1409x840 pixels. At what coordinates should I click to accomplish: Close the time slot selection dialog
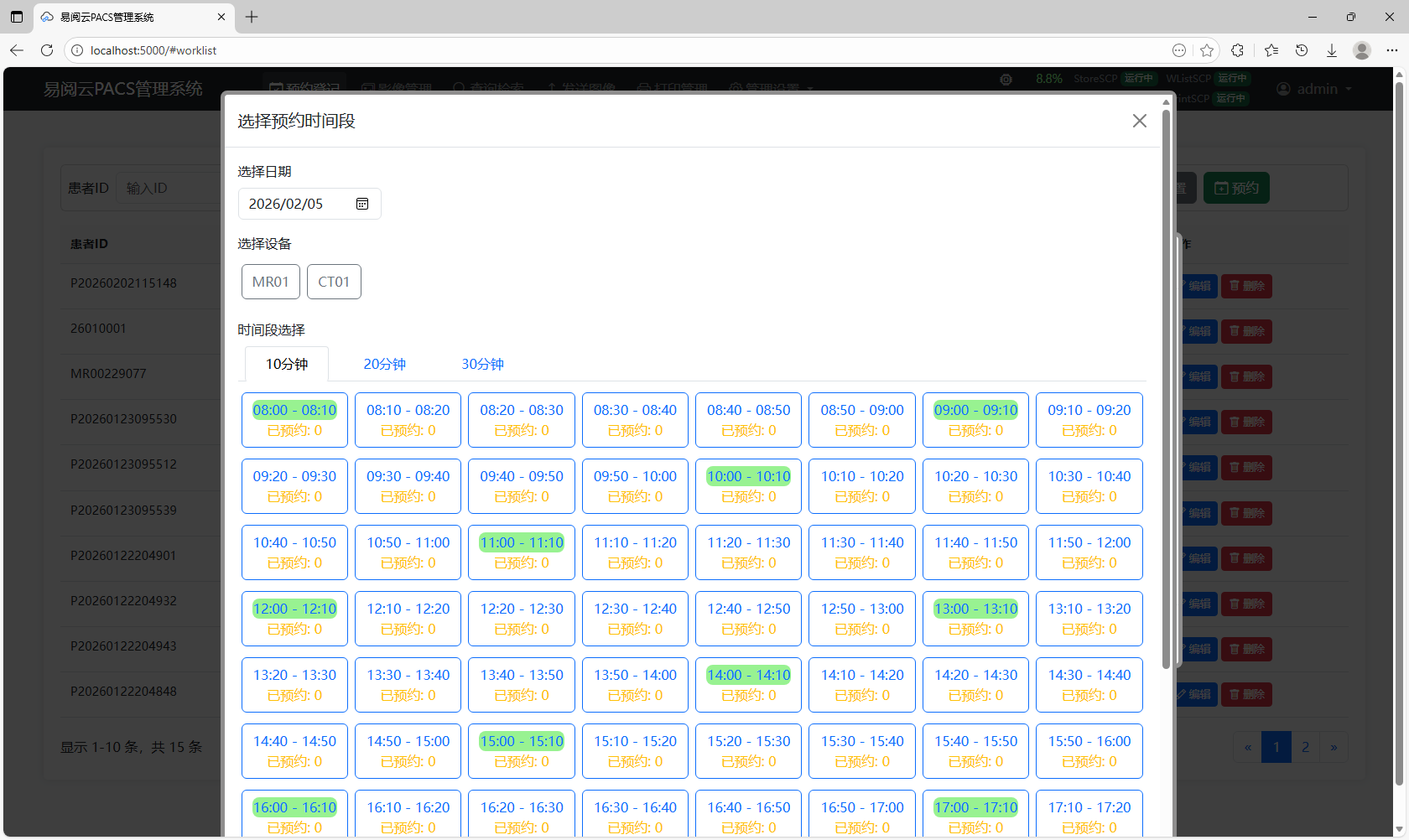pyautogui.click(x=1139, y=121)
